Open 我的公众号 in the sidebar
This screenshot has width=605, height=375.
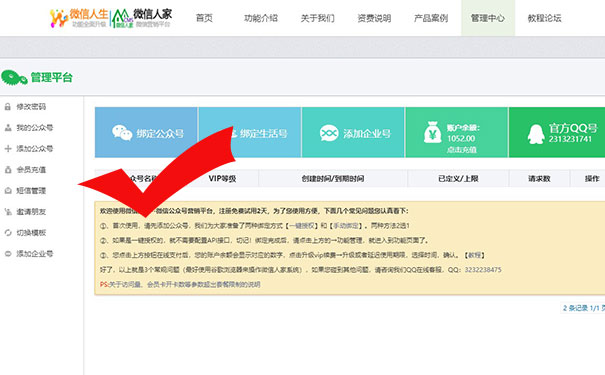pos(34,128)
